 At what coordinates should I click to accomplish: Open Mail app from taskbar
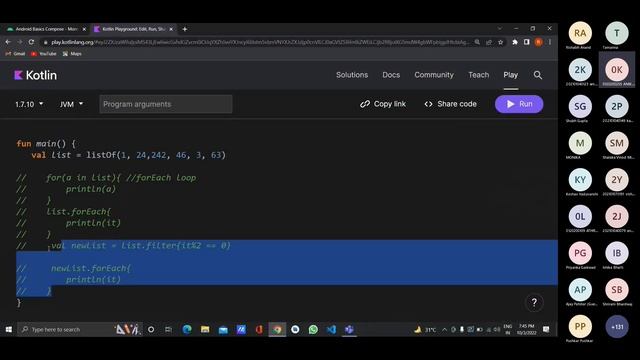pyautogui.click(x=223, y=329)
